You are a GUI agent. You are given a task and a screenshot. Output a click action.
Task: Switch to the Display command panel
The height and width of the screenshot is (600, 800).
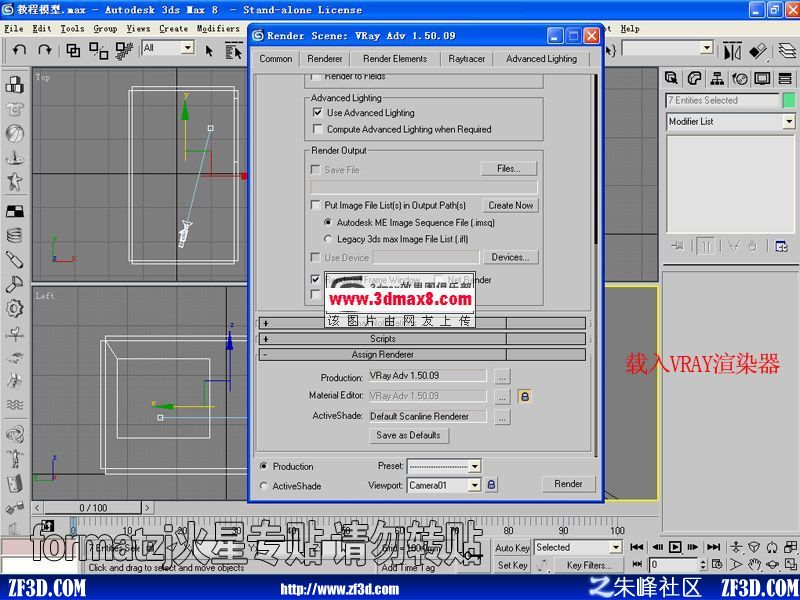click(762, 78)
